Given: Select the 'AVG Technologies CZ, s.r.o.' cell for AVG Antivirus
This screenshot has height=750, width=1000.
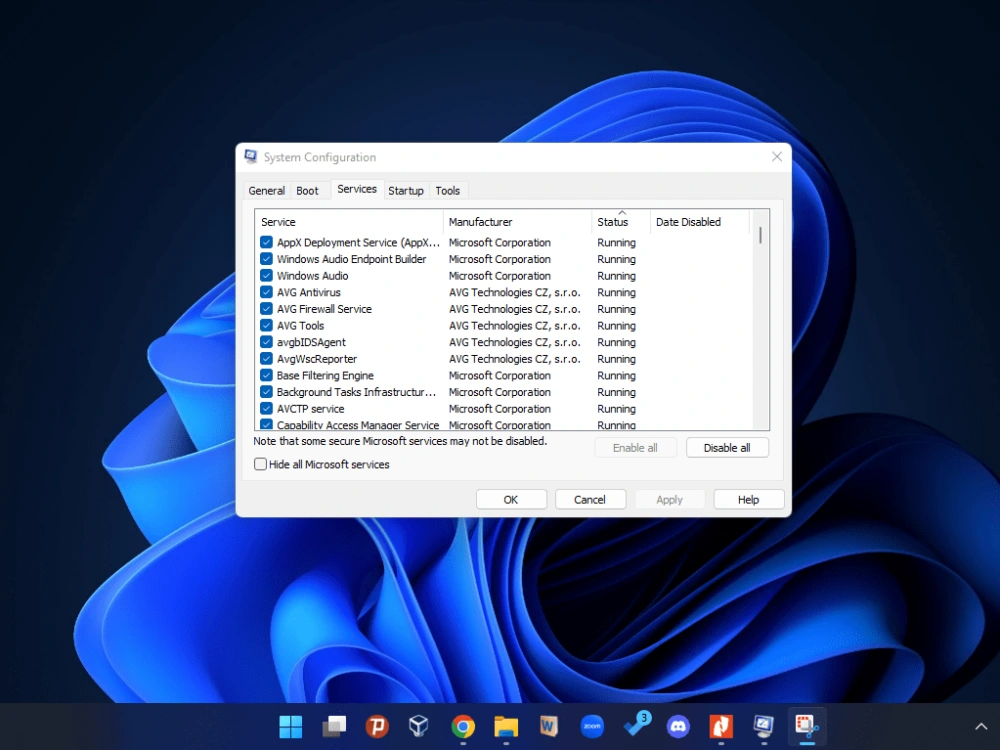Looking at the screenshot, I should [x=515, y=292].
